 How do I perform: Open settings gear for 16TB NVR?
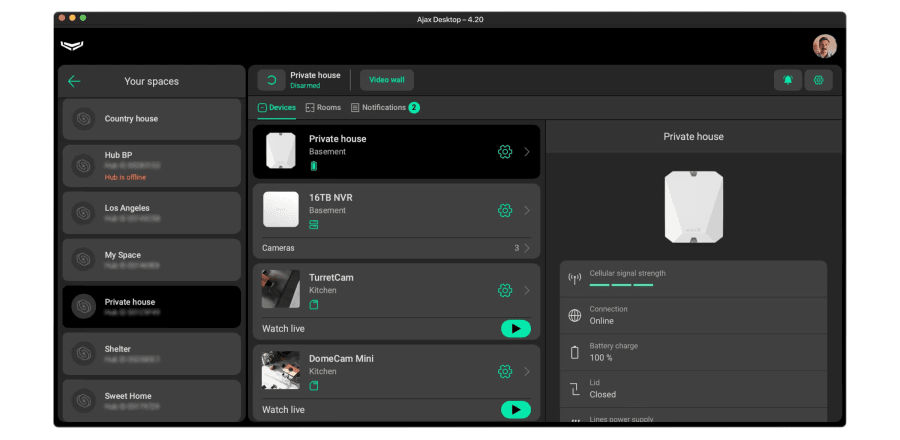click(505, 211)
